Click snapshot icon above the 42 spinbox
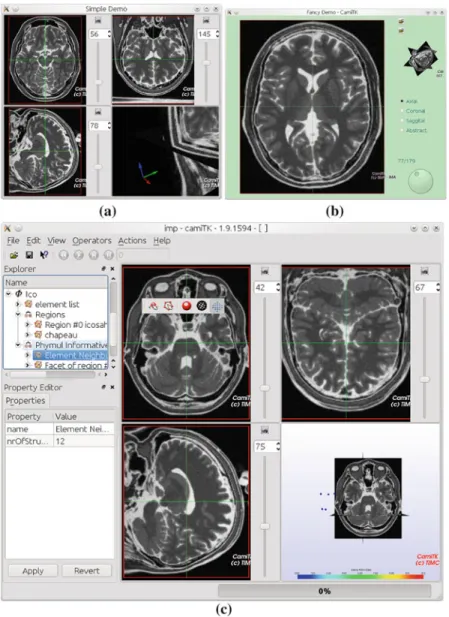Viewport: 449px width, 617px height. coord(265,271)
